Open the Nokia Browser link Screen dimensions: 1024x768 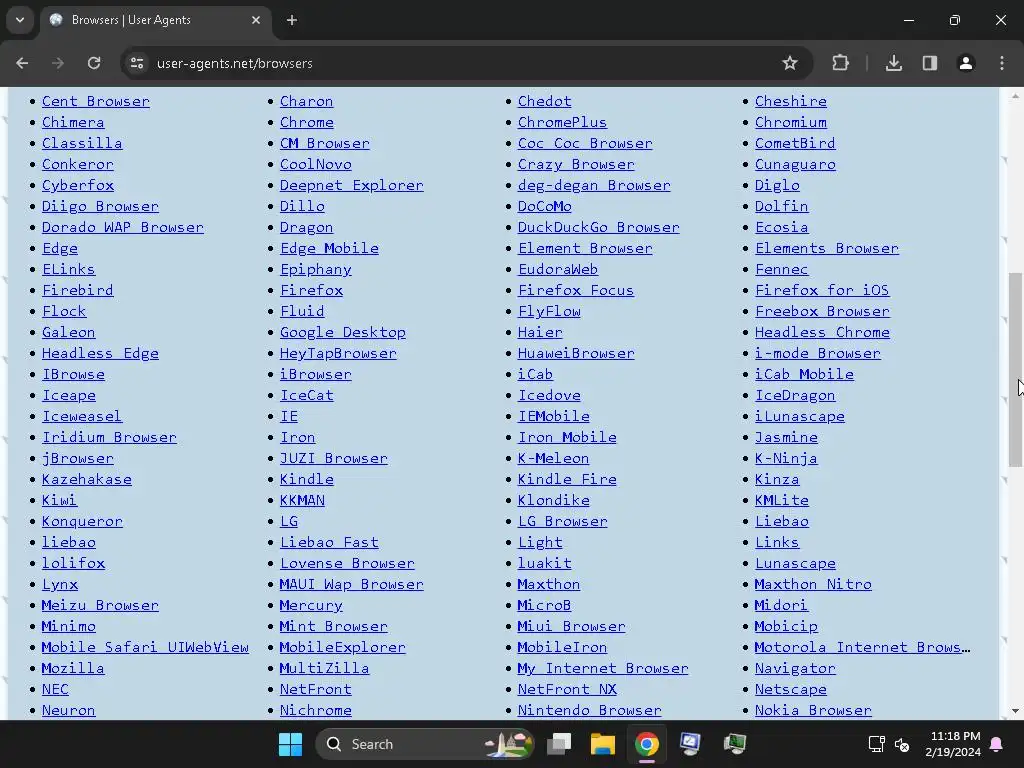point(813,710)
